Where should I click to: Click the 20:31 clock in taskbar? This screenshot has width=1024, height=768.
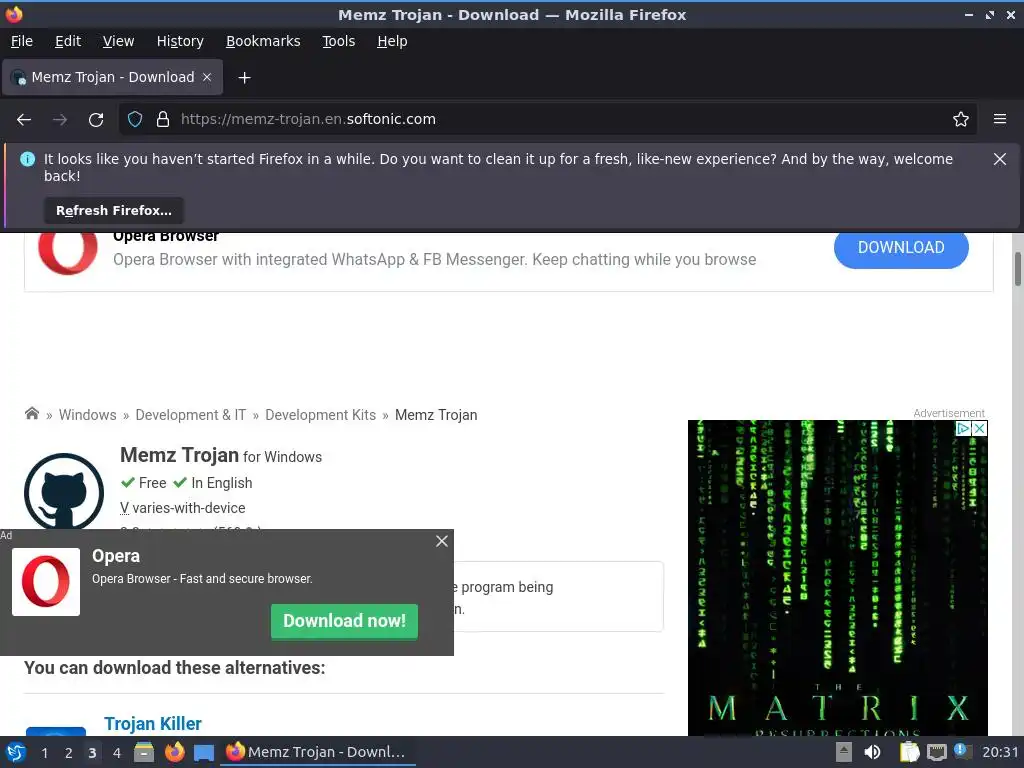tap(1000, 752)
